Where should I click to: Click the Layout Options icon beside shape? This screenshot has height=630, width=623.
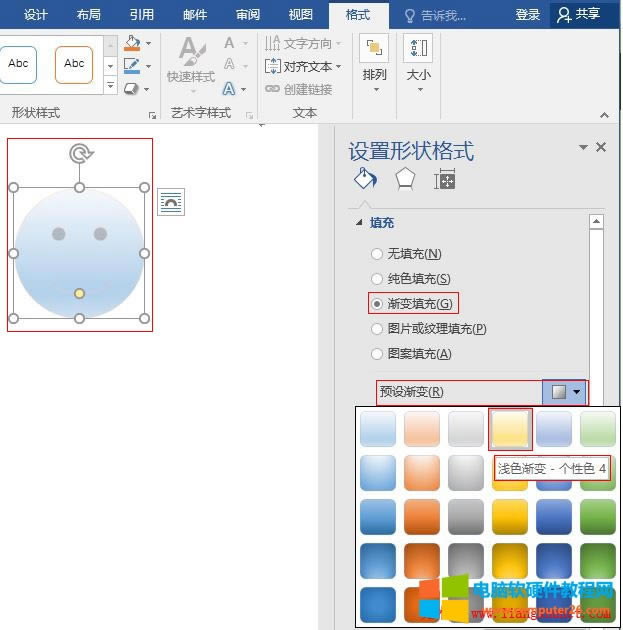171,202
